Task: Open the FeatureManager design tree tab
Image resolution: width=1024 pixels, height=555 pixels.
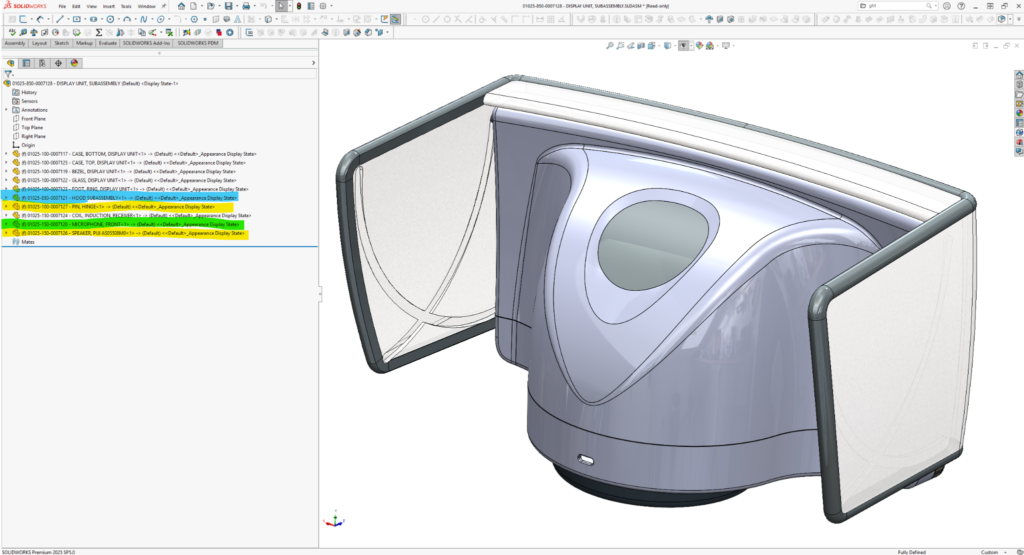Action: coord(10,63)
